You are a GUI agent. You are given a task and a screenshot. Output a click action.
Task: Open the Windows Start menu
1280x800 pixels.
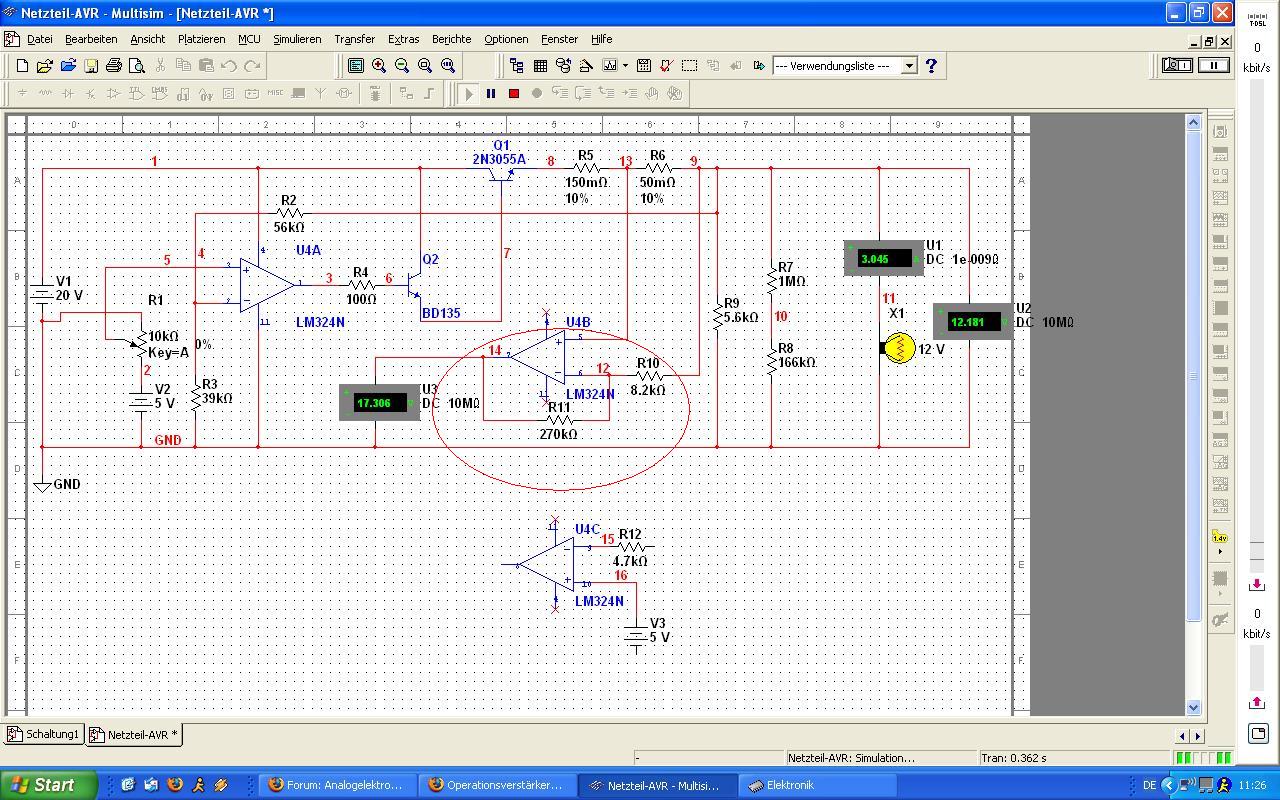coord(48,785)
